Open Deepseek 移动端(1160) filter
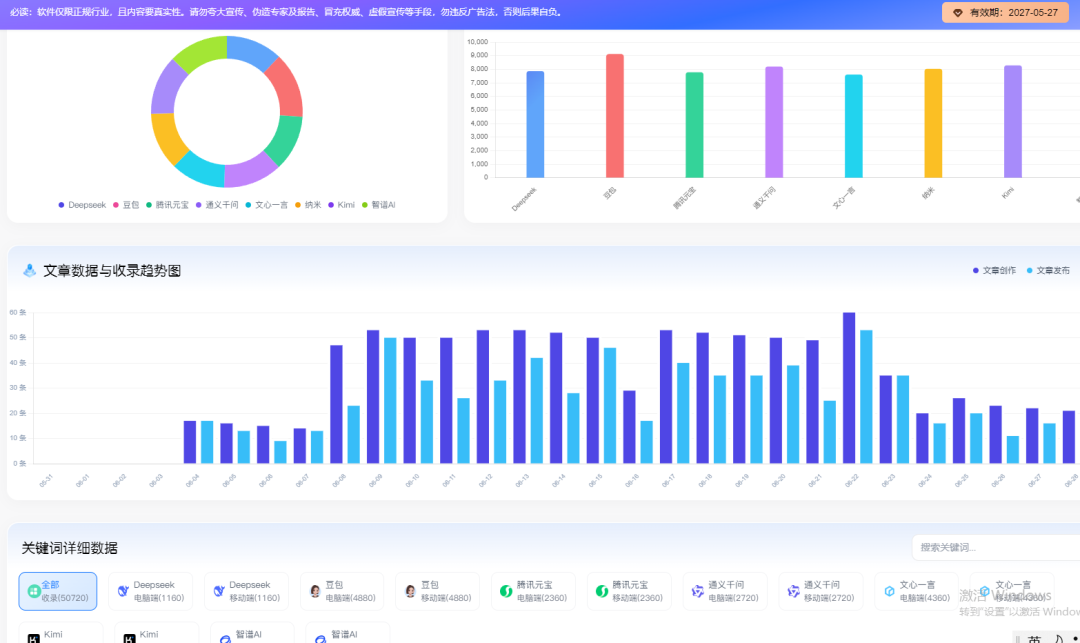The image size is (1080, 643). tap(246, 591)
